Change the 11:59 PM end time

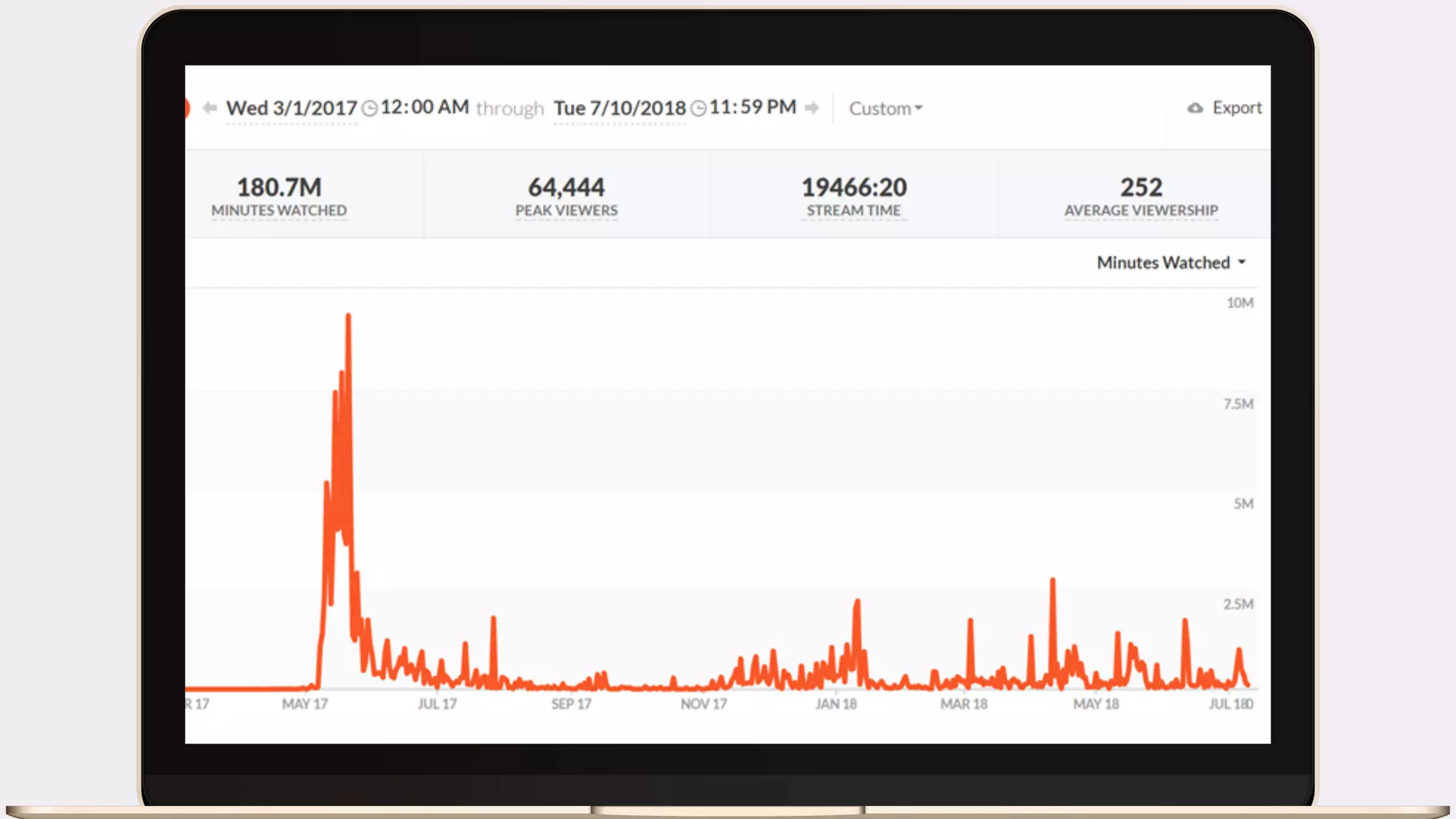[x=753, y=107]
